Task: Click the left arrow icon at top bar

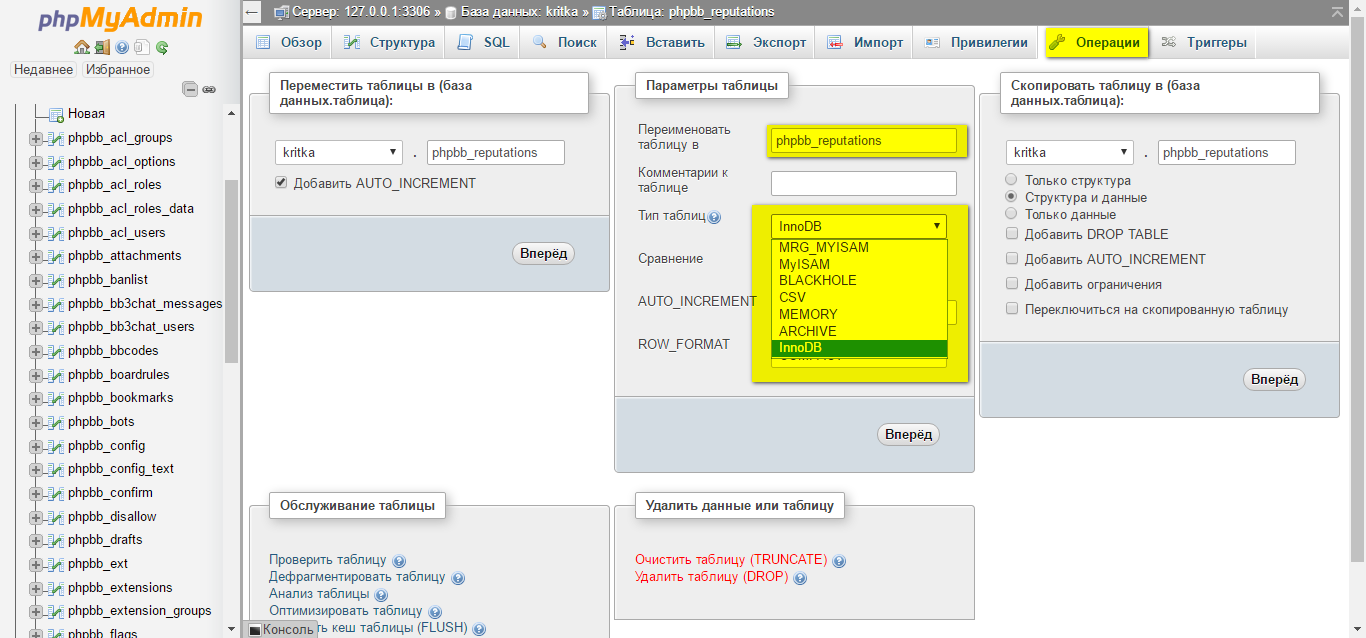Action: point(252,12)
